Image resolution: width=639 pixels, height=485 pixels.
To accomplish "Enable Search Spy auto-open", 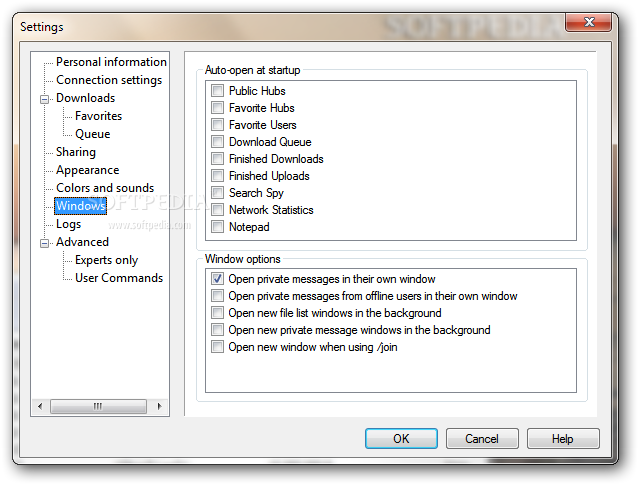I will 217,192.
